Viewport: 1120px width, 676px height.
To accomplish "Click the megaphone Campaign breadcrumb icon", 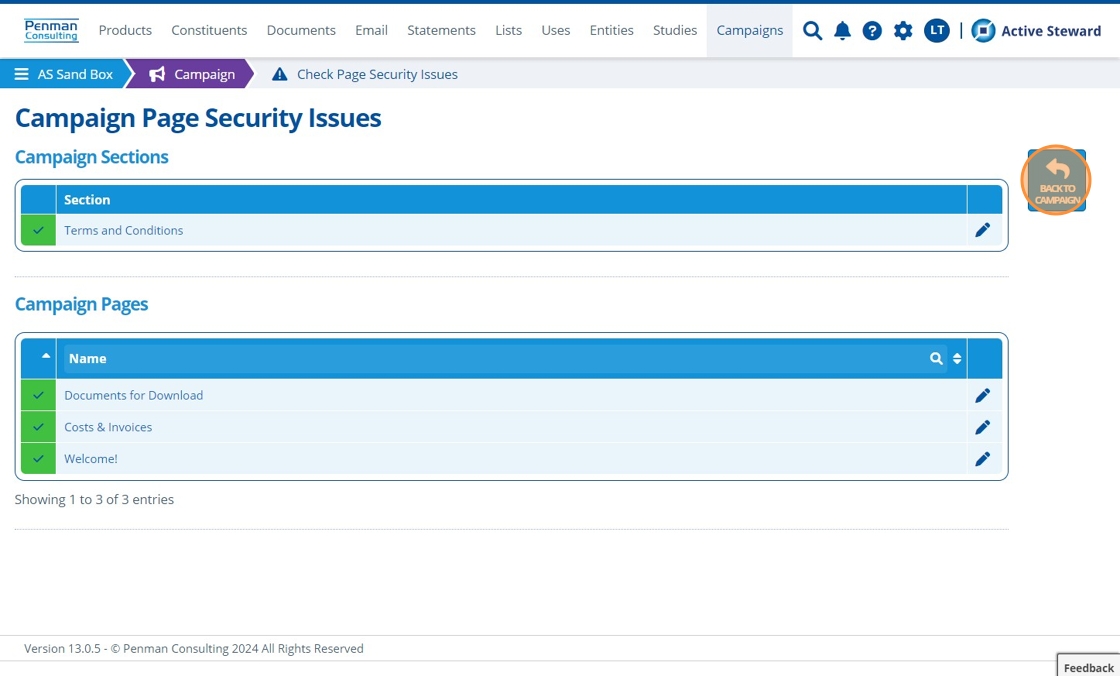I will tap(157, 74).
